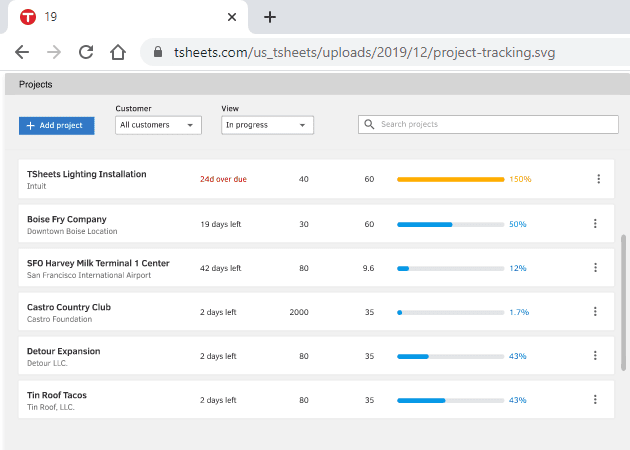The width and height of the screenshot is (630, 450).
Task: Click the 40 value in TSheets Lighting row
Action: 303,179
